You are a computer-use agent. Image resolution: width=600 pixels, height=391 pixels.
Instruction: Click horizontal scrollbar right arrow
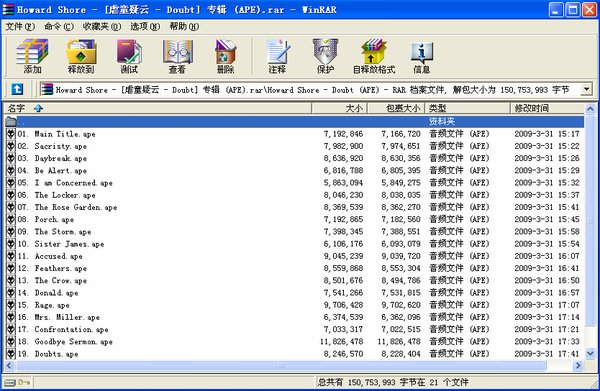point(579,366)
